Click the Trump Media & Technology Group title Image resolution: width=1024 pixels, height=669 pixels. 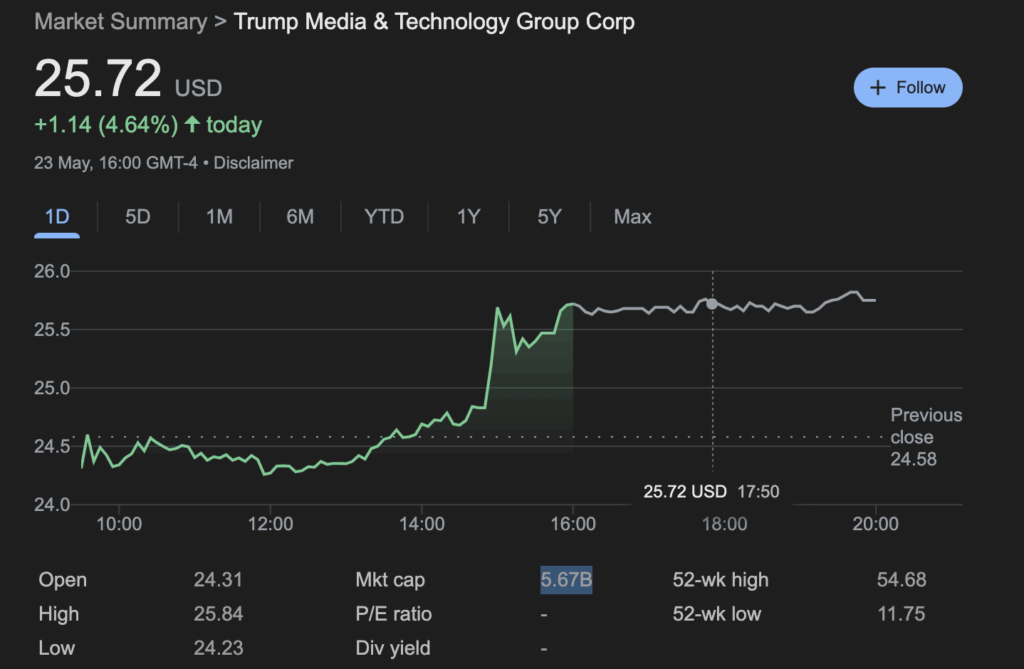tap(434, 22)
